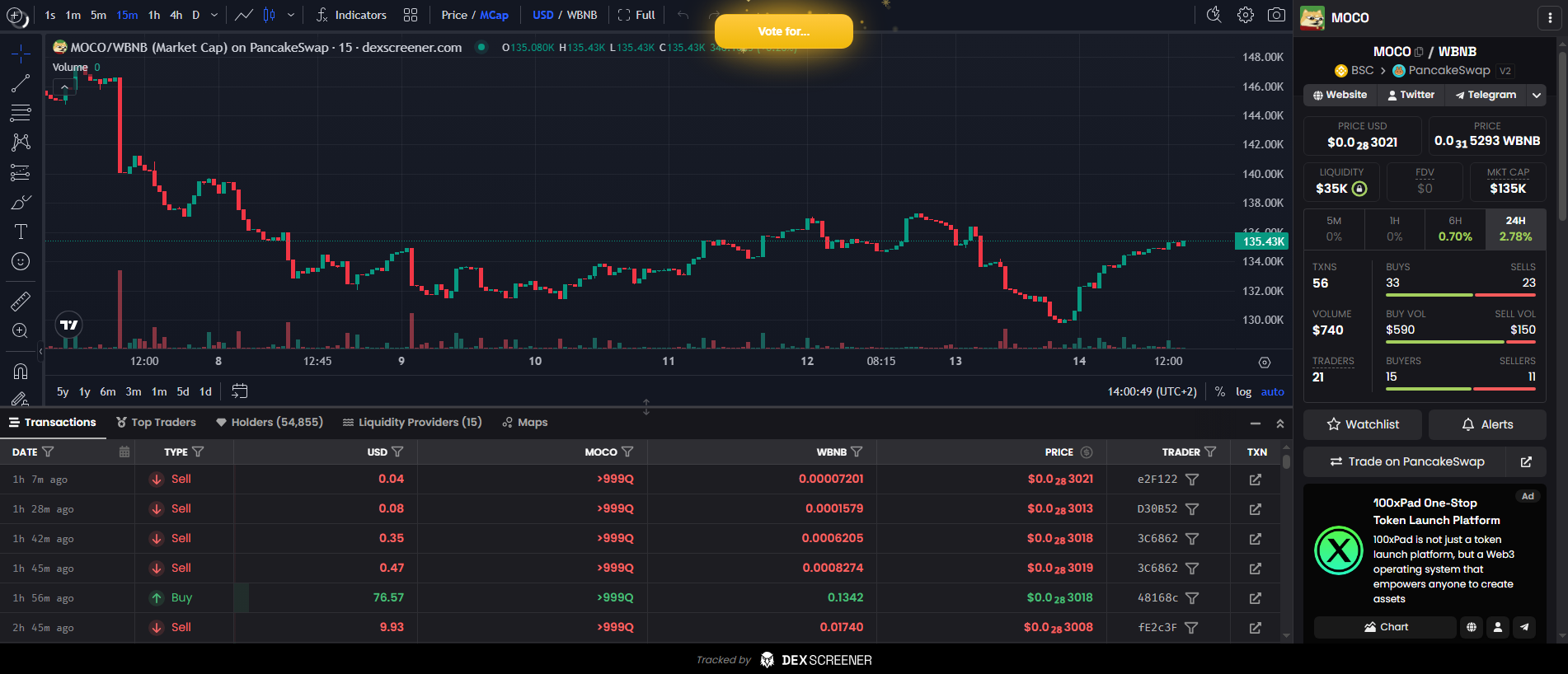Undo the last chart action
Viewport: 1568px width, 674px height.
[x=683, y=15]
